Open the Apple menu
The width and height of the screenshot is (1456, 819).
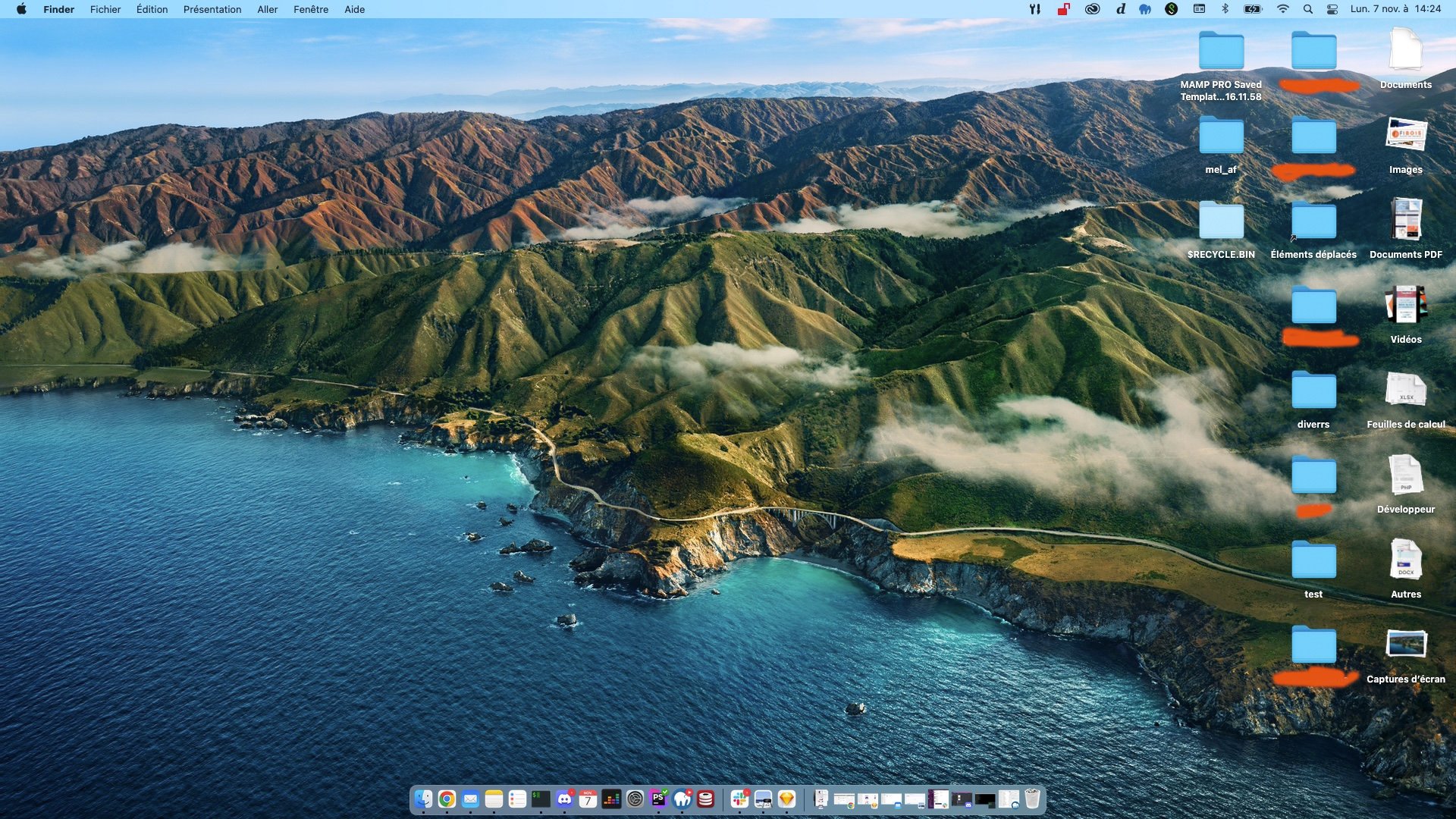[21, 9]
